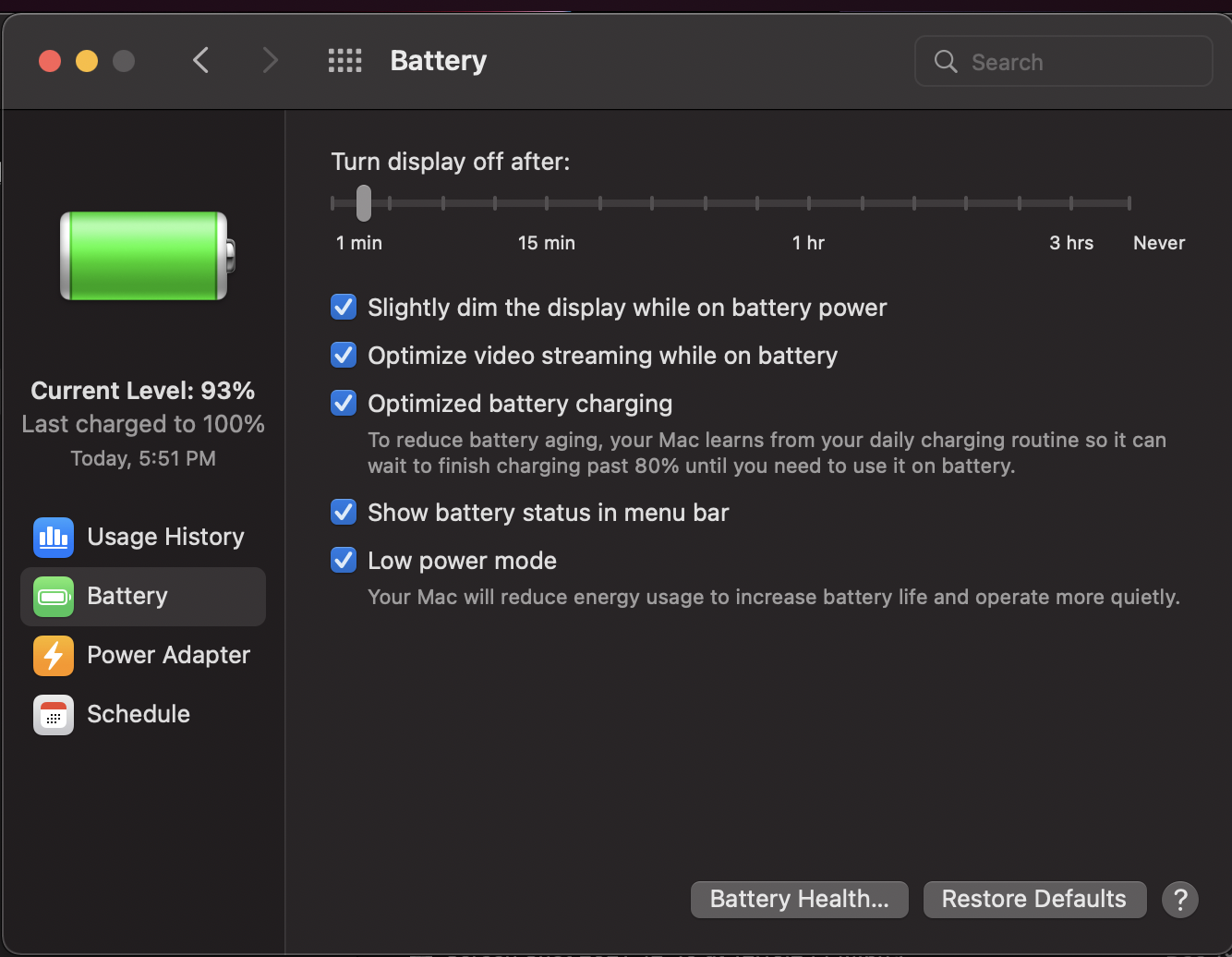
Task: Show all preferences grid icon
Action: 345,61
